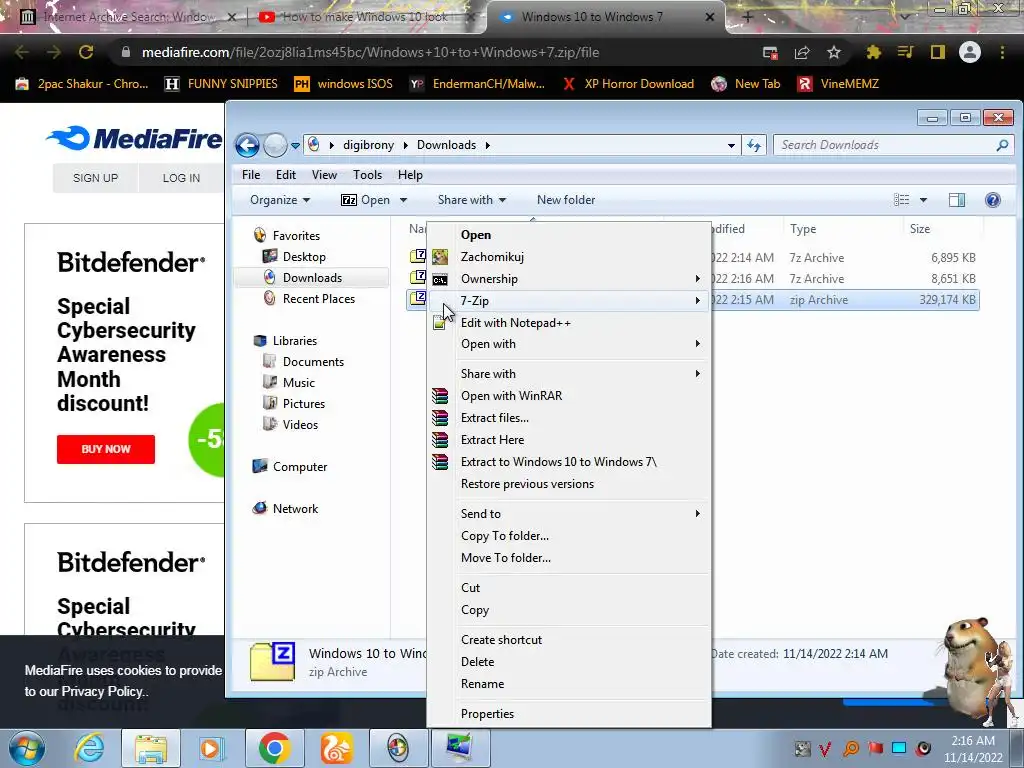This screenshot has width=1024, height=768.
Task: Click the WinRAR icon beside Extract Here
Action: tap(440, 440)
